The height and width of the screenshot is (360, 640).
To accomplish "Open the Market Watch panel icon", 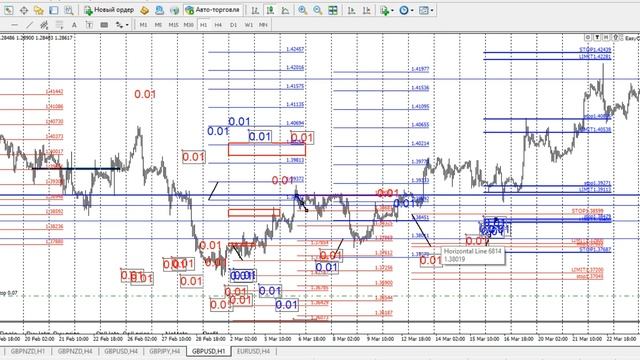I will pos(9,10).
